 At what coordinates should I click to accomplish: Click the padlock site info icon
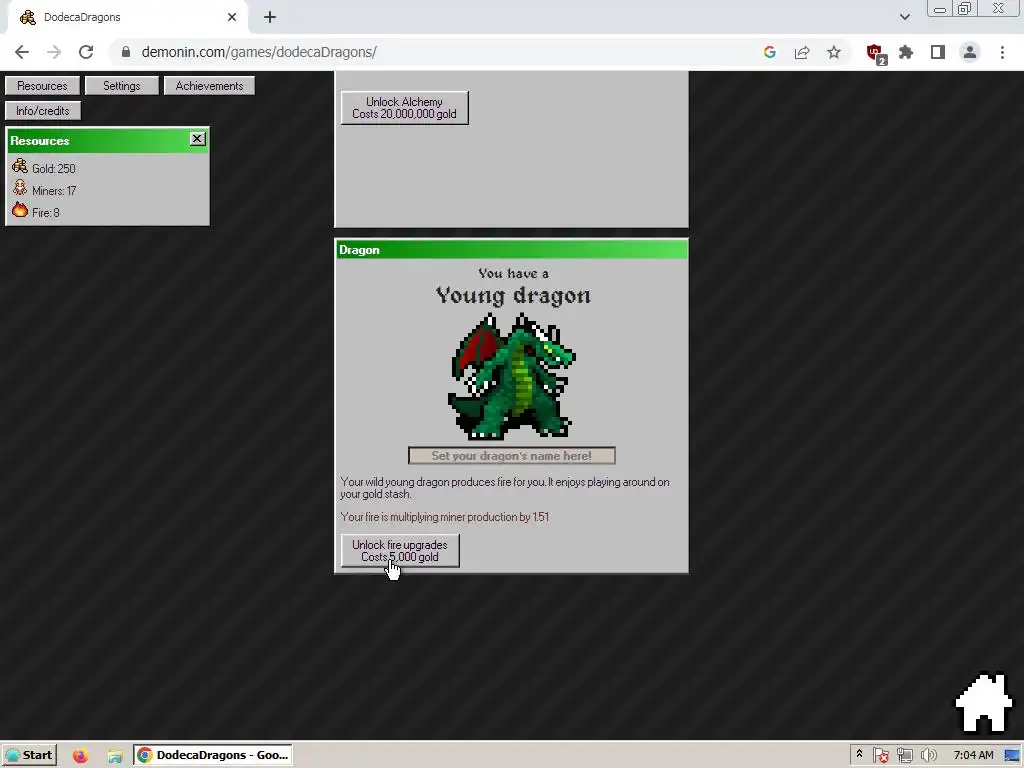126,52
